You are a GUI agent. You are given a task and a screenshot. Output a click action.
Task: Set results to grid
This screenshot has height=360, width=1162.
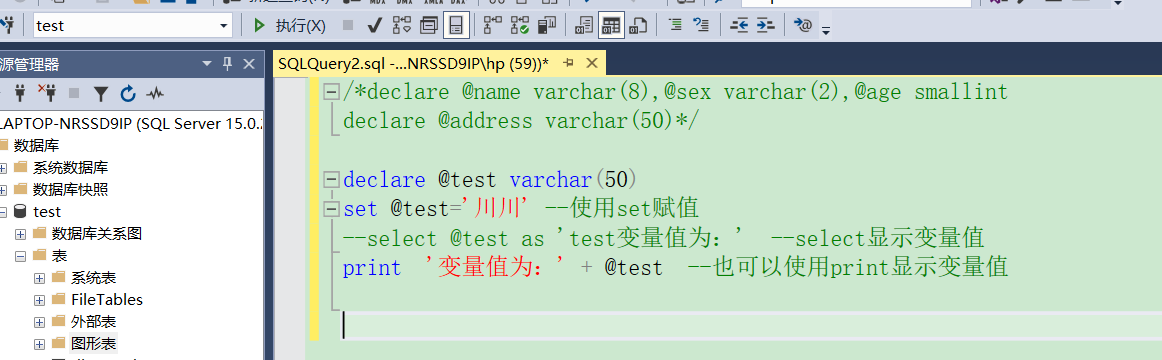coord(611,26)
